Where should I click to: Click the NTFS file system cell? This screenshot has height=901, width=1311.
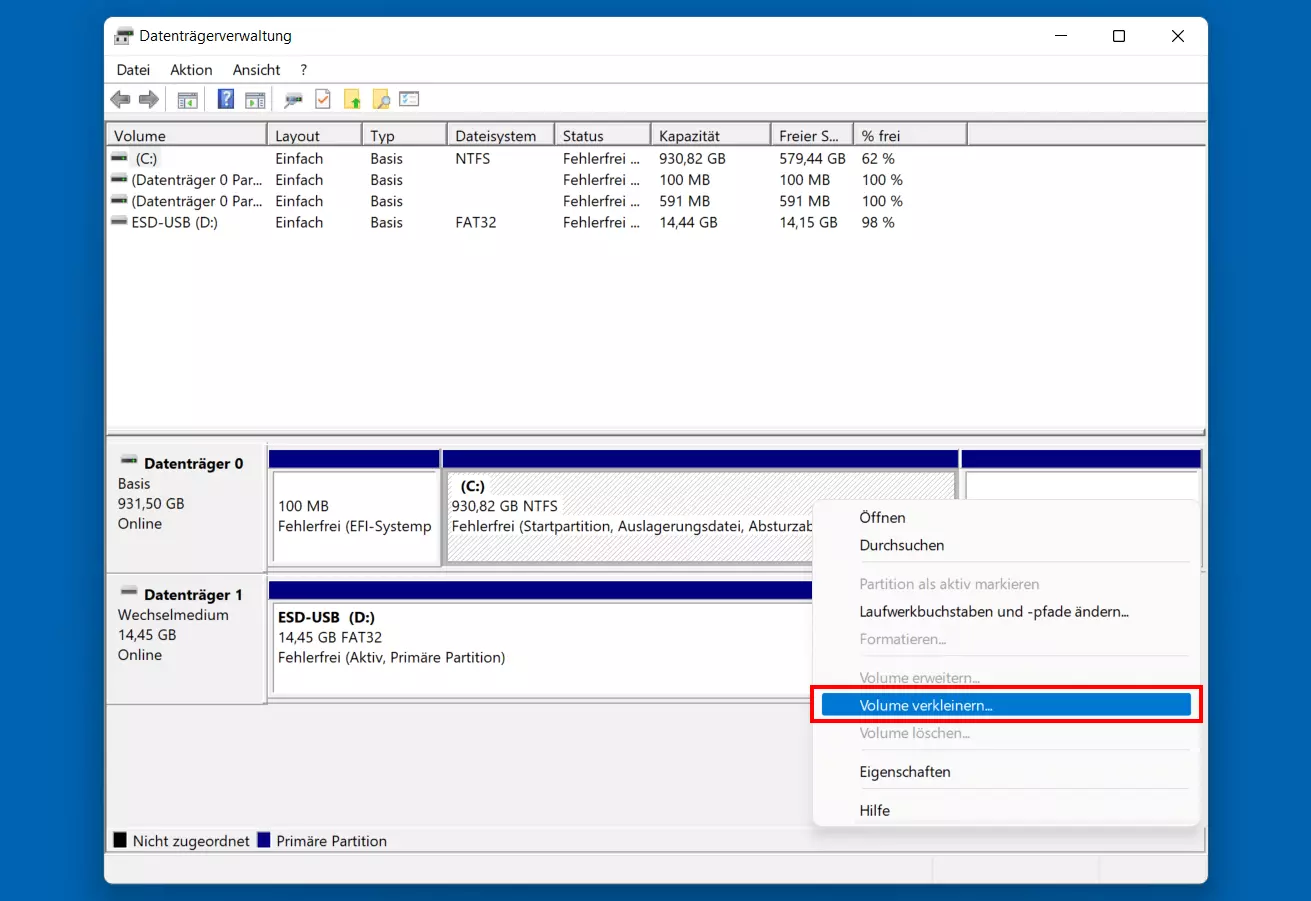pyautogui.click(x=473, y=158)
